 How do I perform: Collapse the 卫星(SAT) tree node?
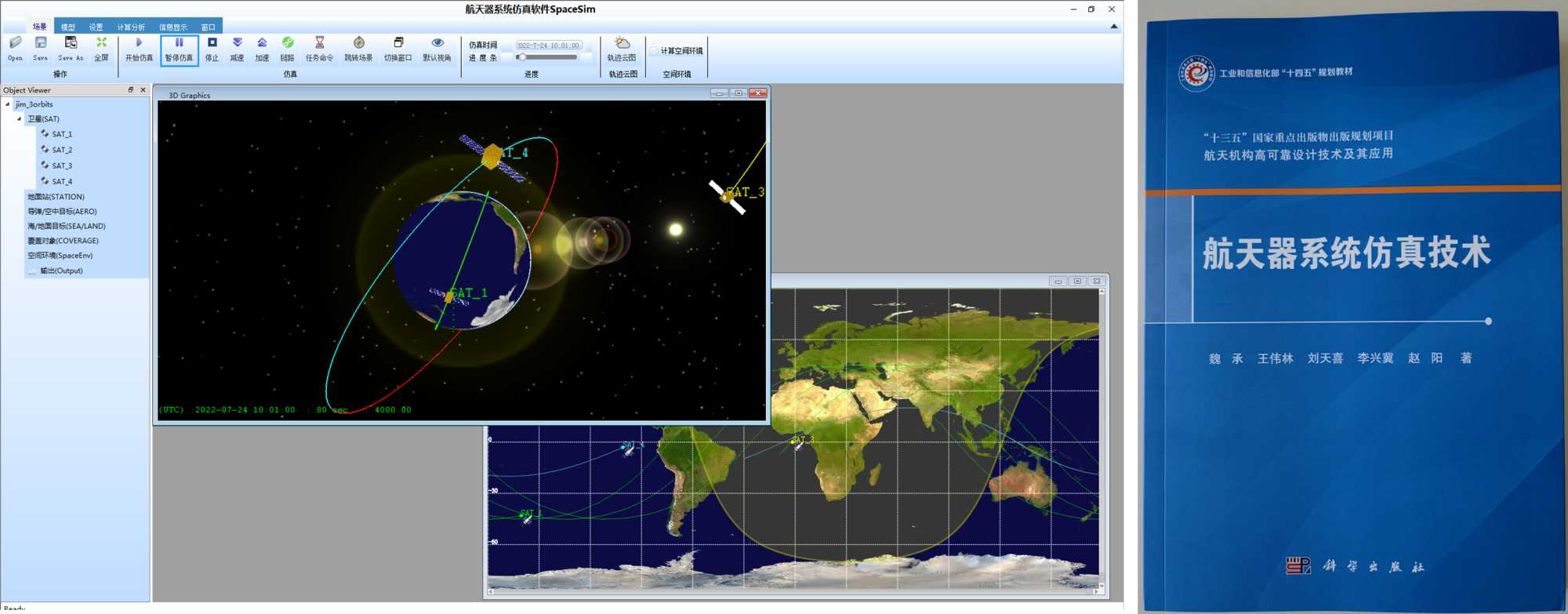click(20, 119)
